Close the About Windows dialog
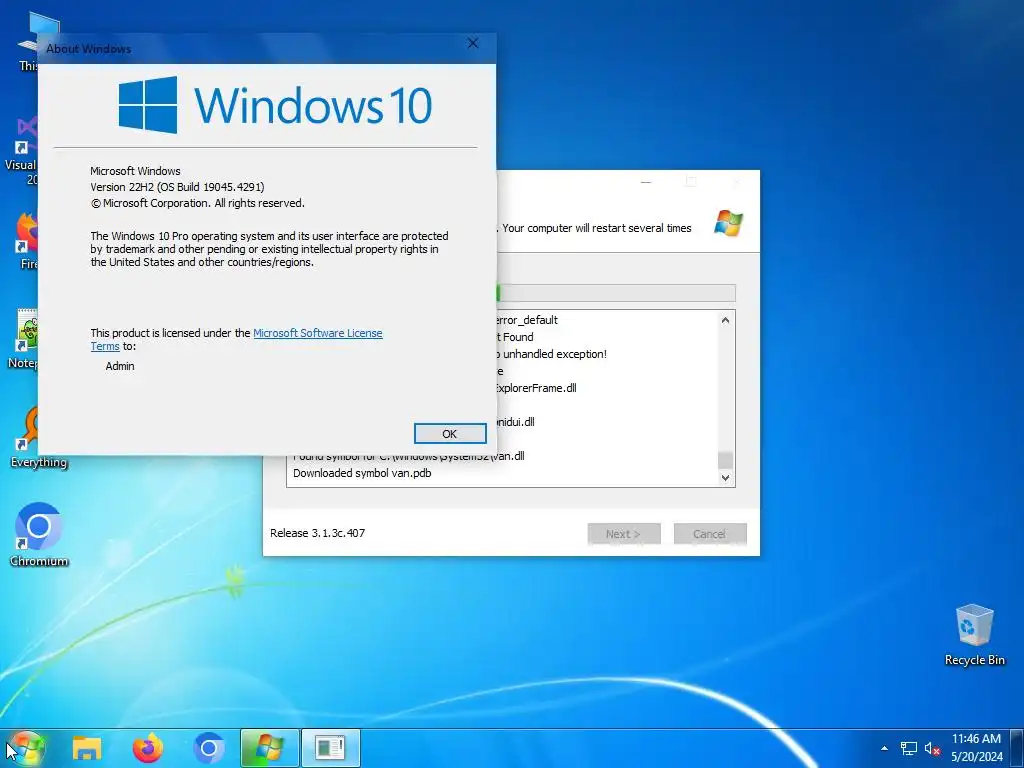Viewport: 1024px width, 768px height. coord(473,43)
